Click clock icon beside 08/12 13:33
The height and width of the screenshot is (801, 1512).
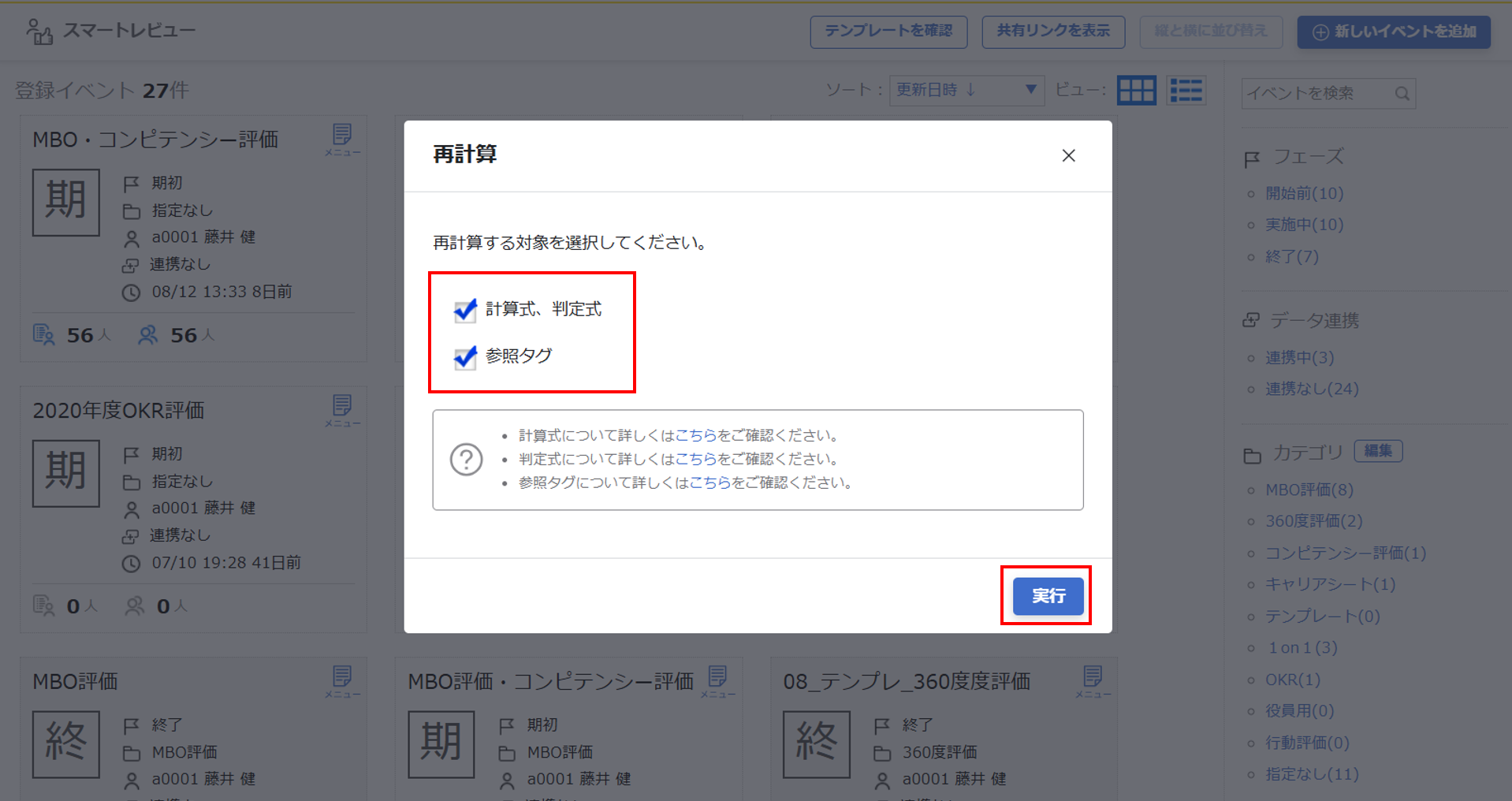coord(131,293)
